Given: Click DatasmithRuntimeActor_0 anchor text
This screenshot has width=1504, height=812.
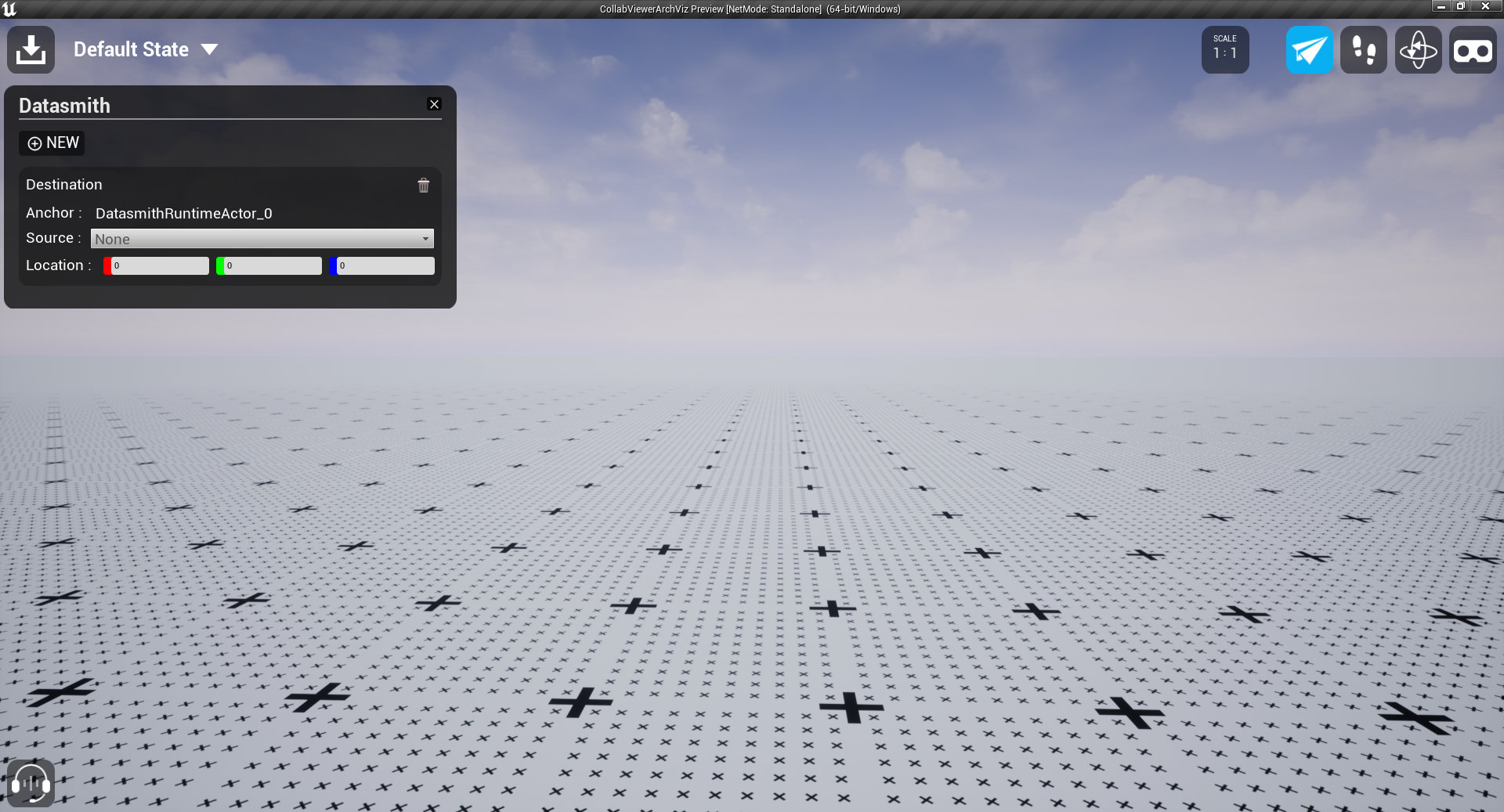Looking at the screenshot, I should click(184, 213).
